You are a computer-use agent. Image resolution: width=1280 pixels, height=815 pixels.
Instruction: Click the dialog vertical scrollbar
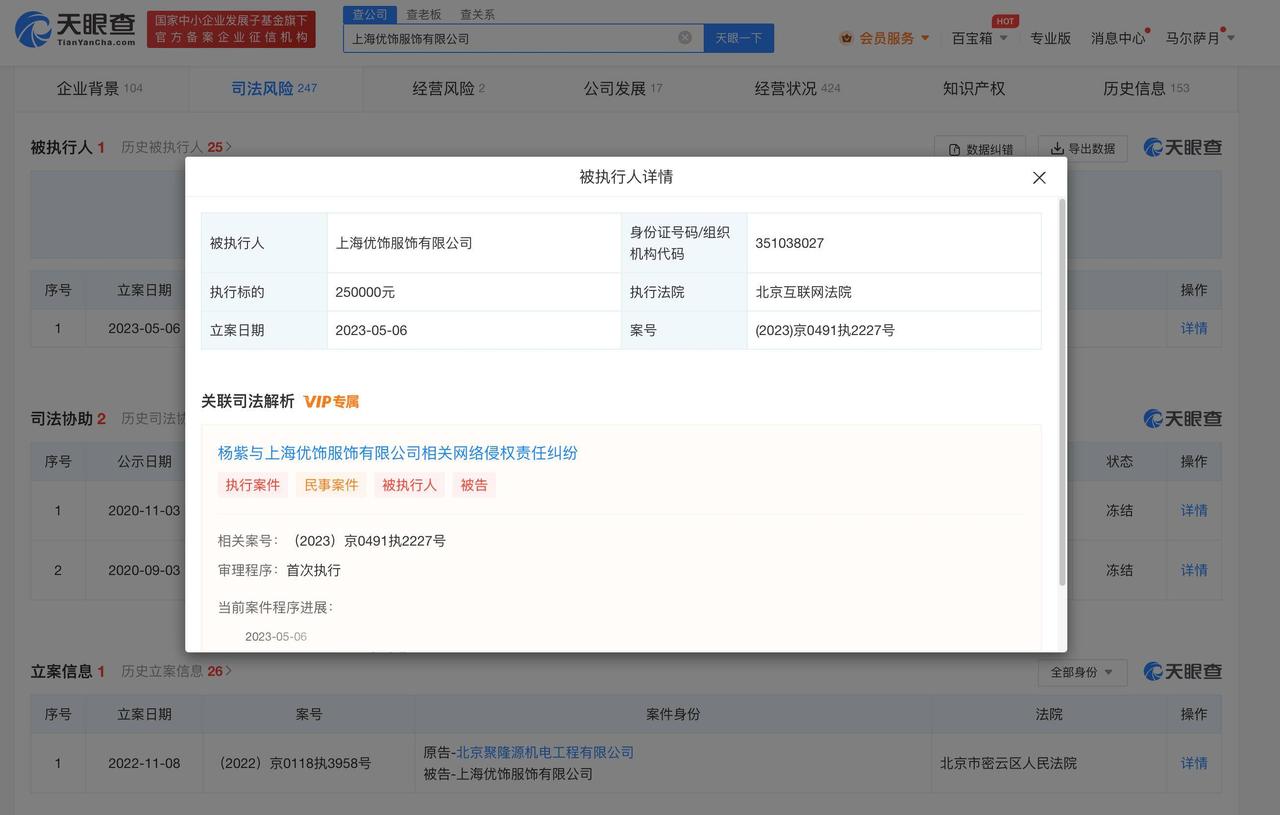click(x=1061, y=392)
